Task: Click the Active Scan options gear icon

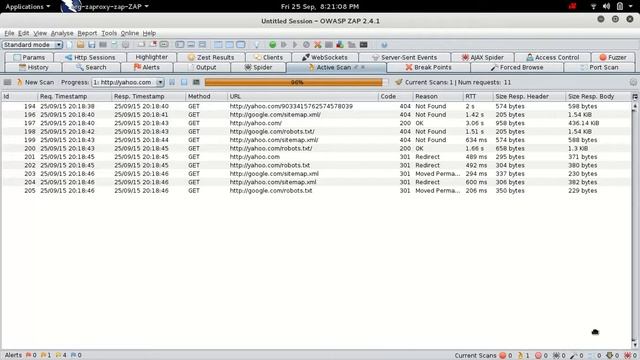Action: tap(633, 82)
